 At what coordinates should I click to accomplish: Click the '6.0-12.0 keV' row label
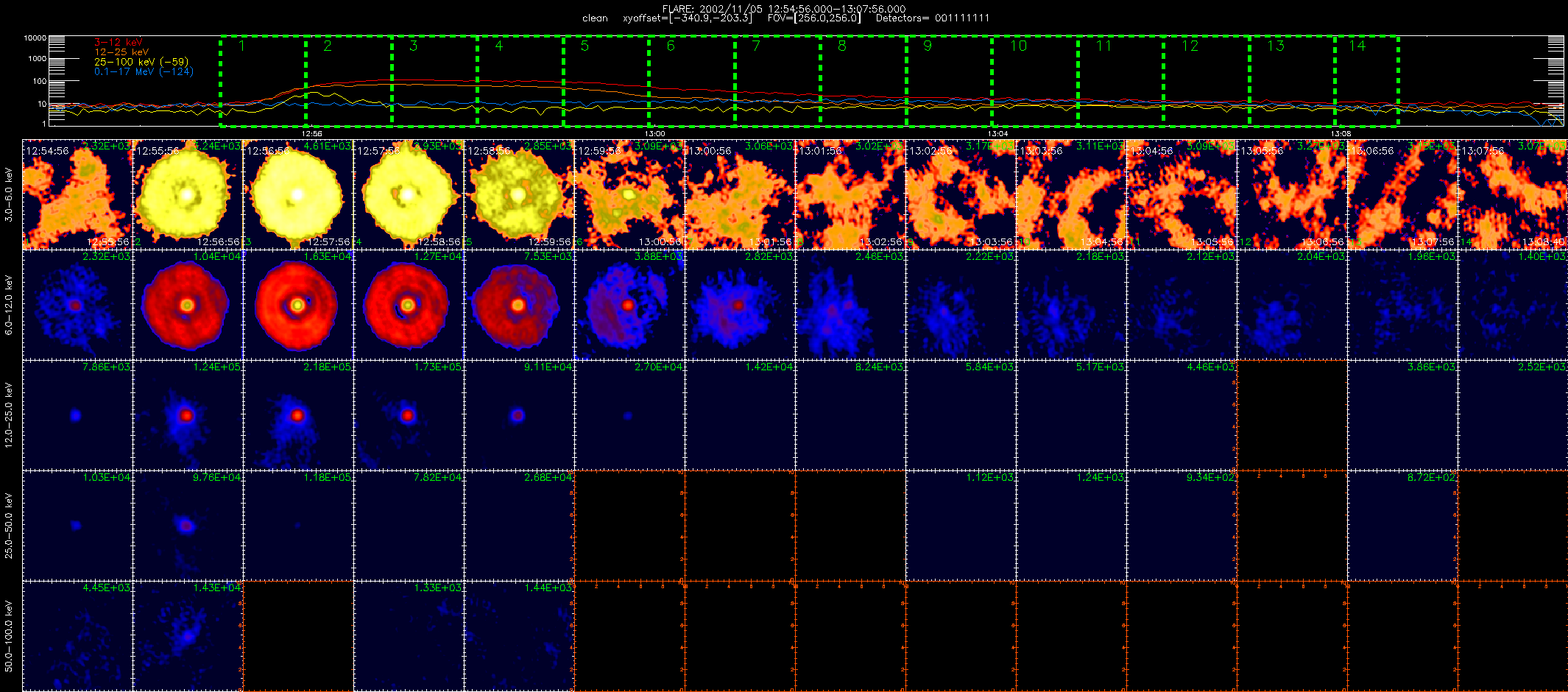(x=9, y=305)
